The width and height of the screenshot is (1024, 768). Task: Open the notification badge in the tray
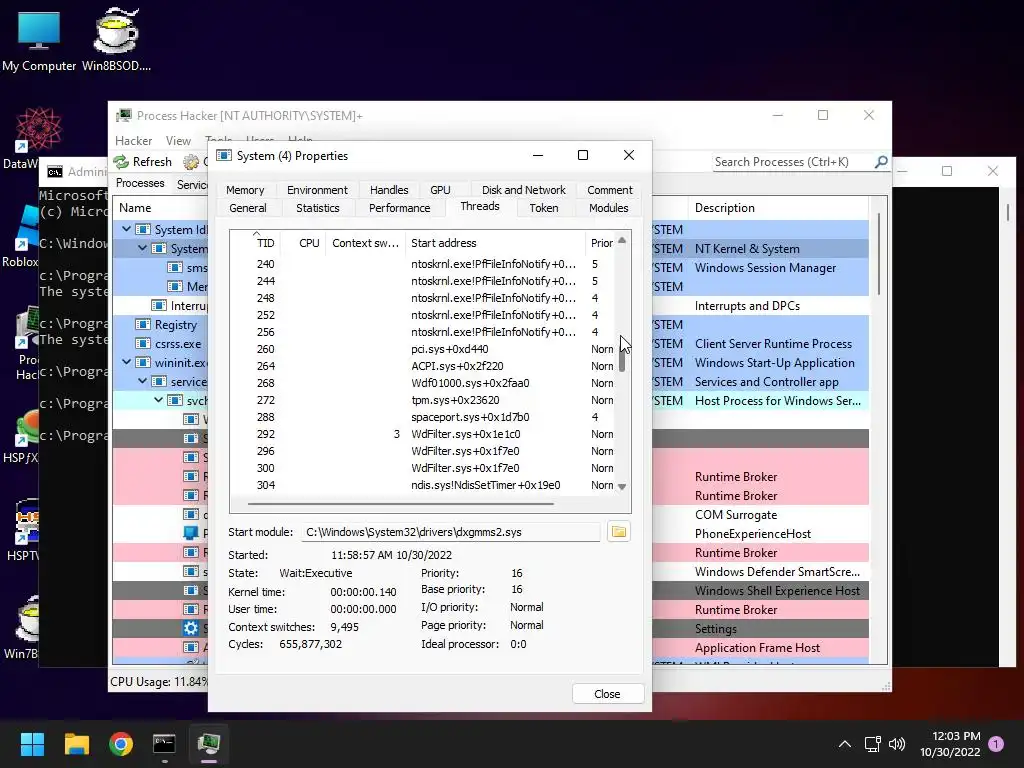(x=996, y=743)
